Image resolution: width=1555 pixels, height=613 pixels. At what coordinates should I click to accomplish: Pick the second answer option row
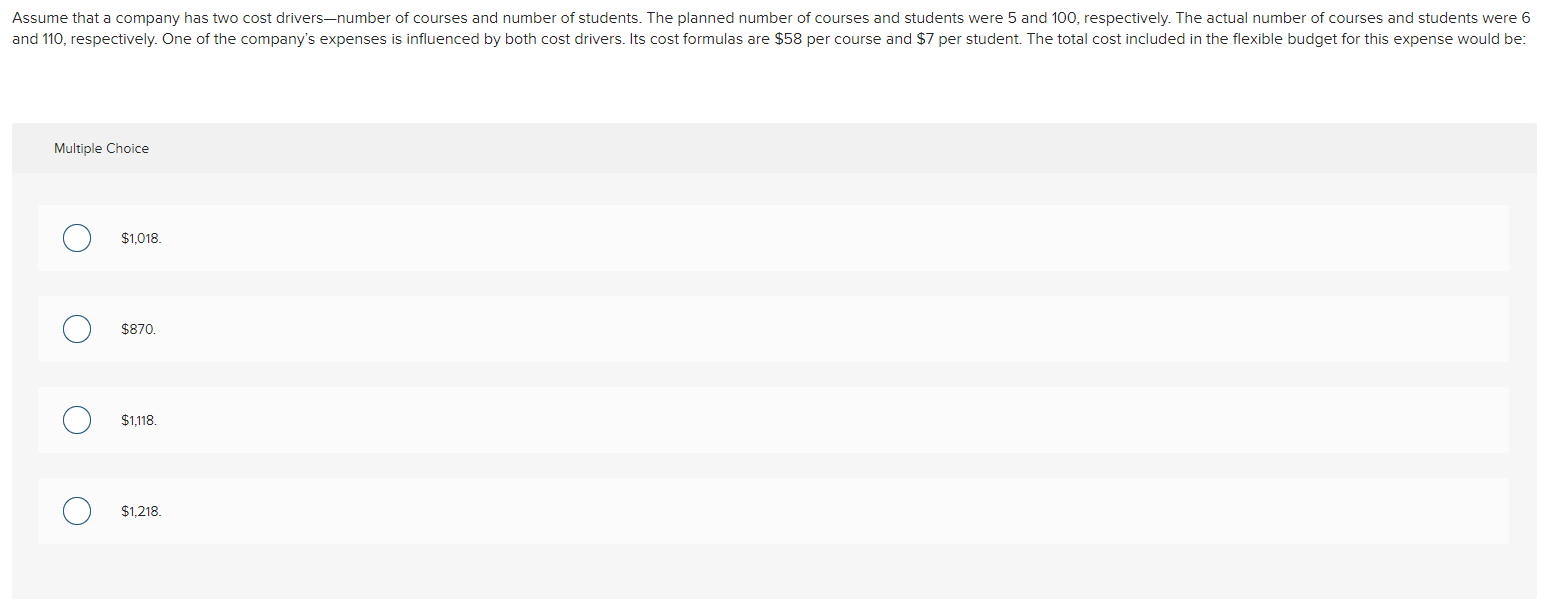click(773, 329)
